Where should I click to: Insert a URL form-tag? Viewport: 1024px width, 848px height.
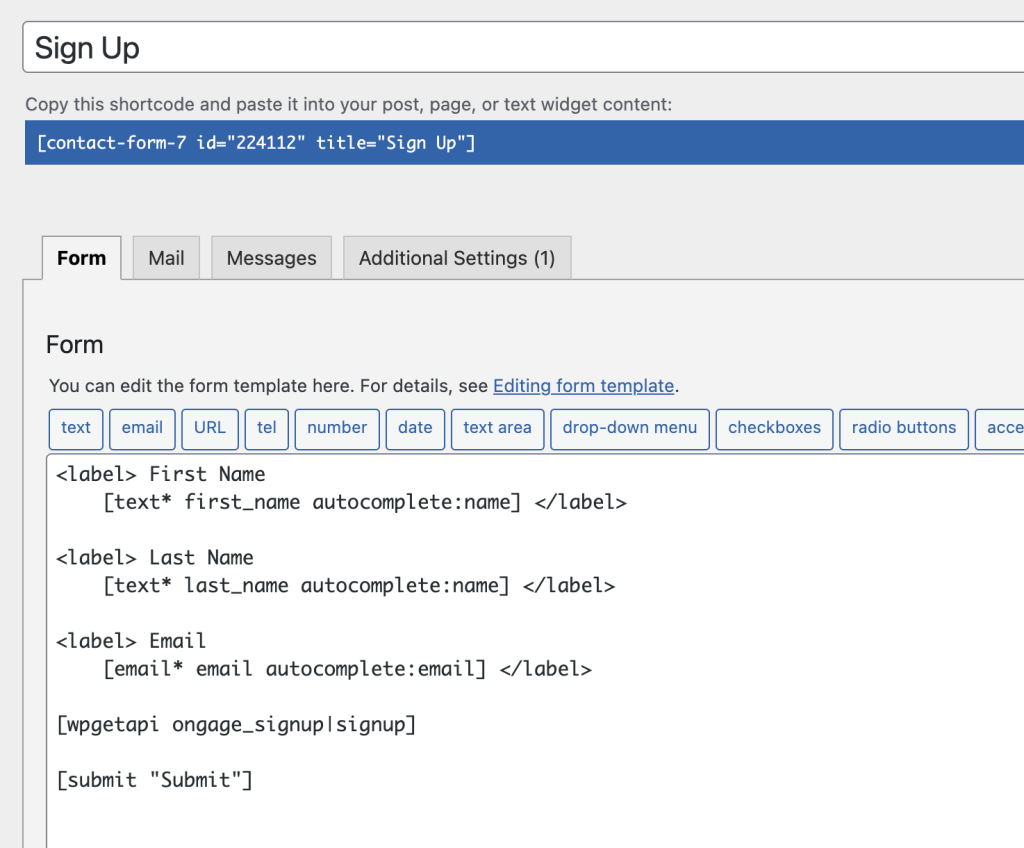209,428
